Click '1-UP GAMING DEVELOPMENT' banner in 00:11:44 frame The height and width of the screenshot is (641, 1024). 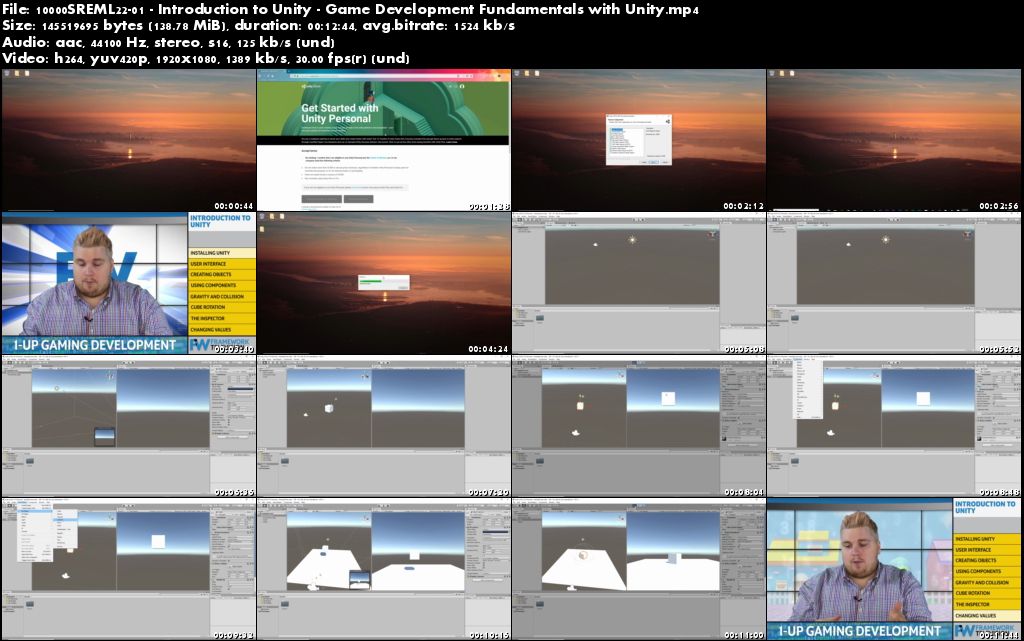[859, 631]
